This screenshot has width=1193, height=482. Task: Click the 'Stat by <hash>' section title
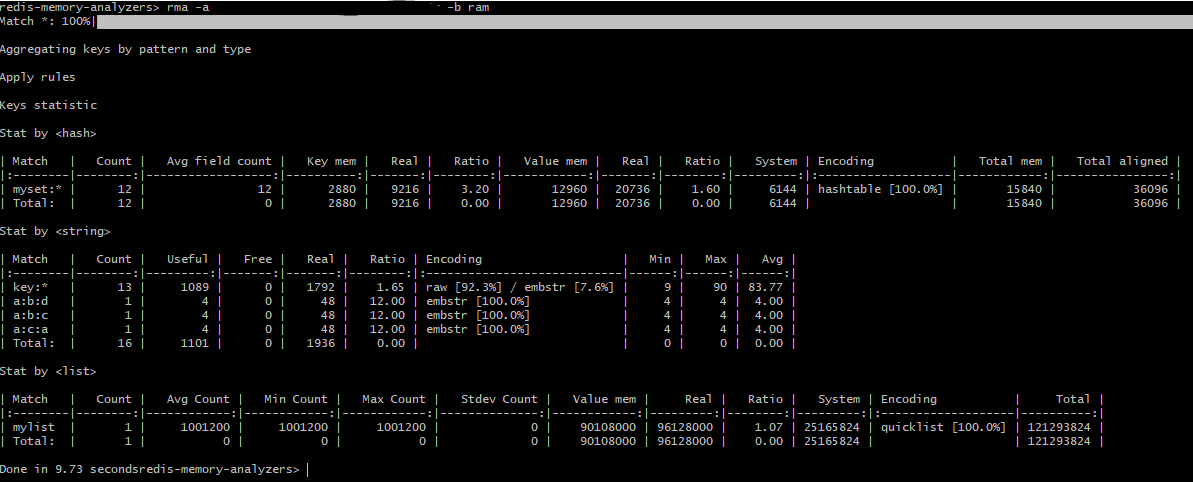click(x=48, y=133)
